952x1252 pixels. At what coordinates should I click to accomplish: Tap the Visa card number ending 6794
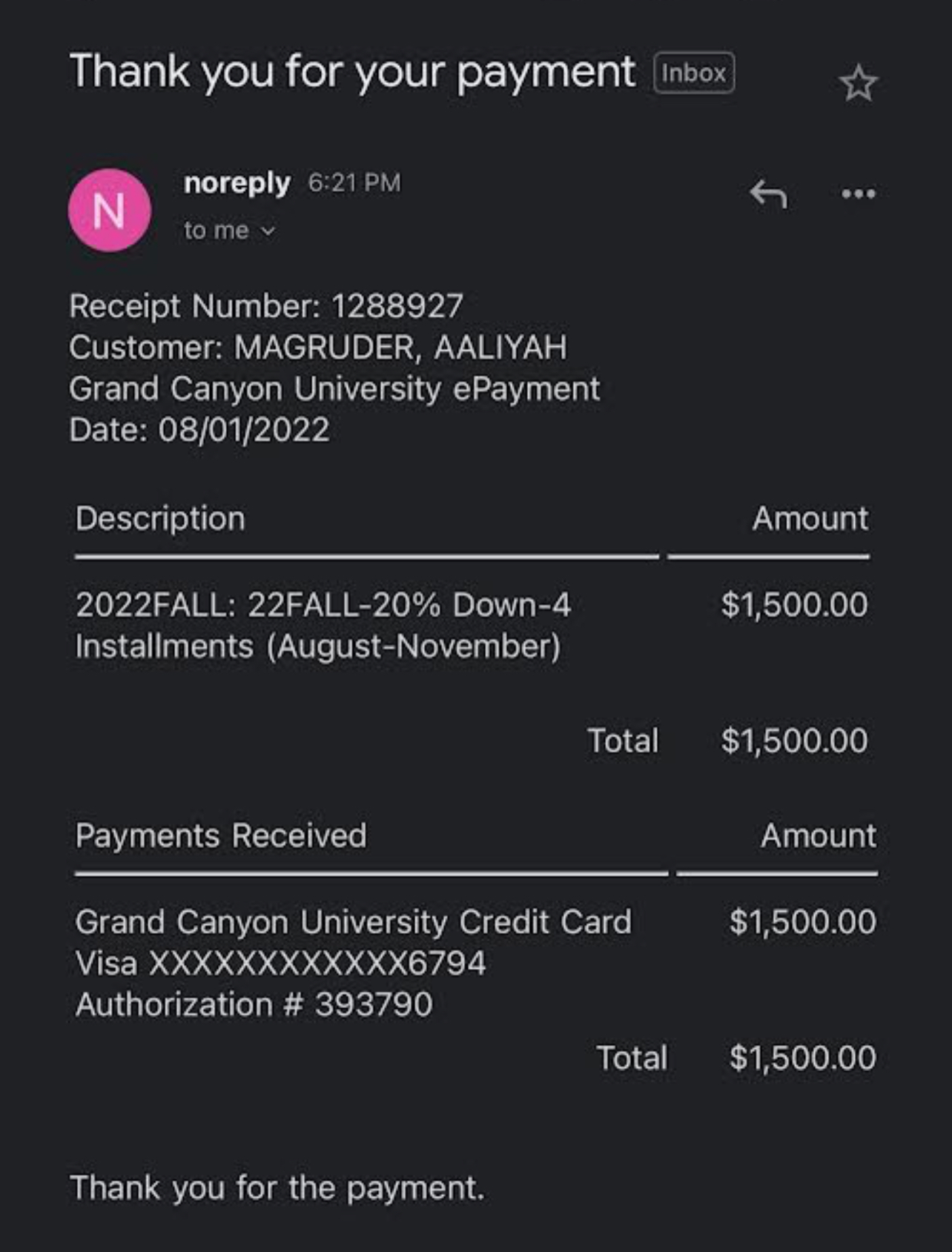pos(281,964)
